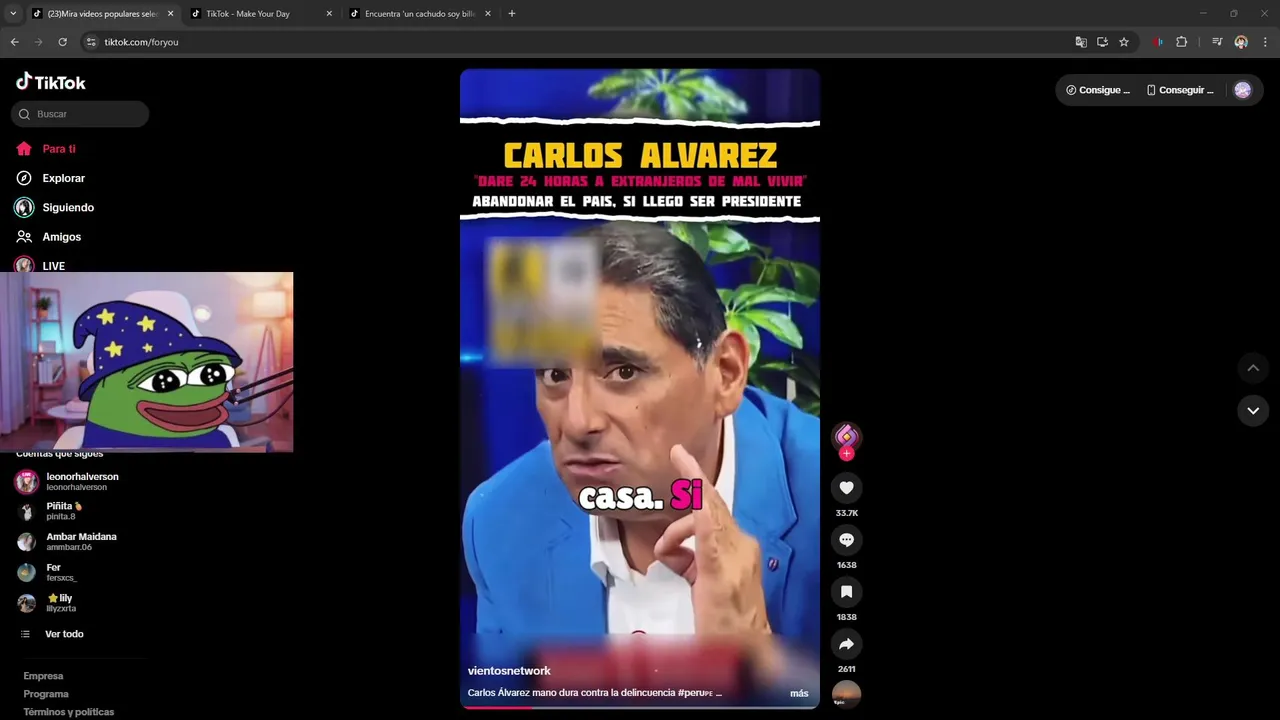Open the TikTok profile avatar menu
This screenshot has width=1280, height=720.
coord(1243,90)
